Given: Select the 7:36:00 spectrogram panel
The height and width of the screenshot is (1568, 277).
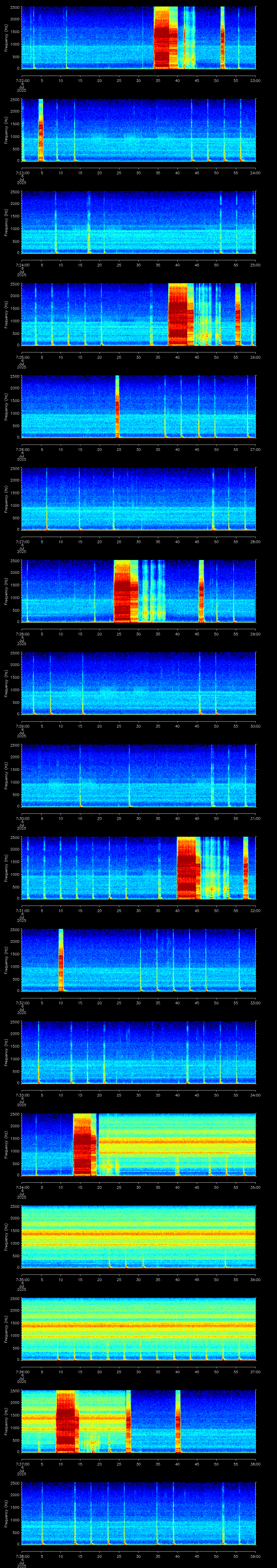Looking at the screenshot, I should tap(138, 1329).
